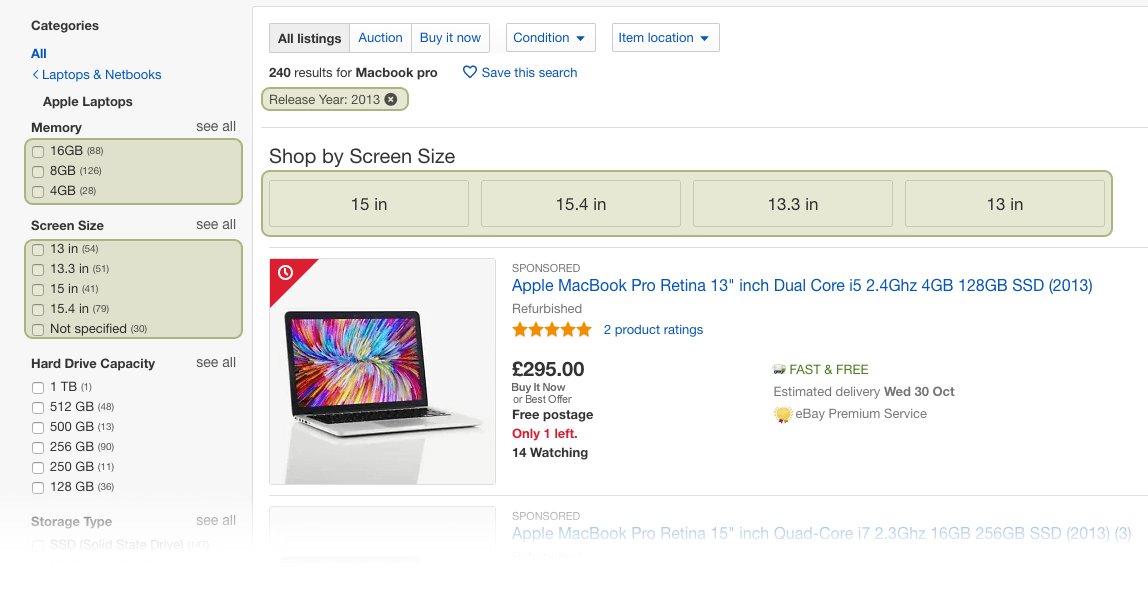Image resolution: width=1148 pixels, height=600 pixels.
Task: Click the eBay Premium Service badge icon
Action: (783, 415)
